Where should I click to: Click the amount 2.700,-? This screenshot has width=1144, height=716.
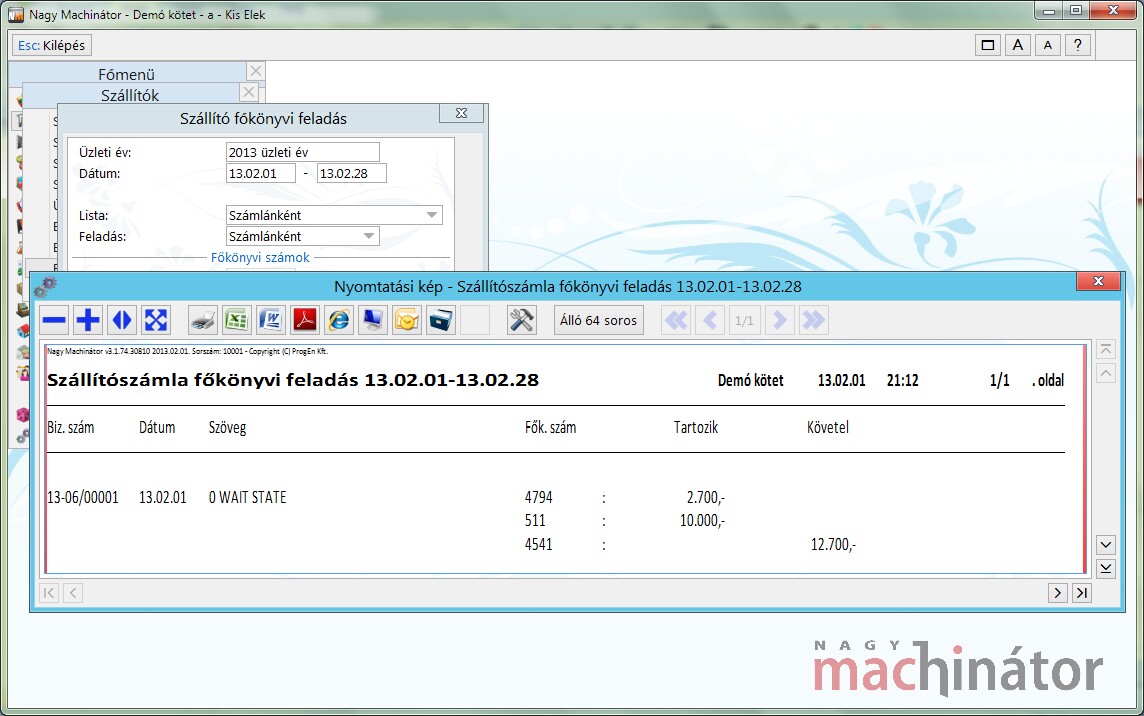(706, 498)
